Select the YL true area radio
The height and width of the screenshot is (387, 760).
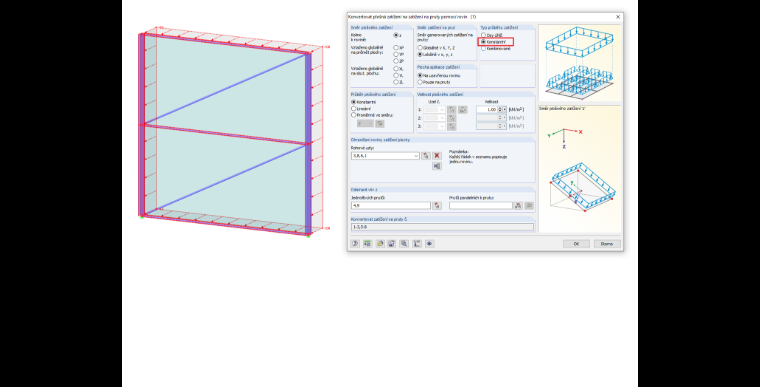coord(396,75)
